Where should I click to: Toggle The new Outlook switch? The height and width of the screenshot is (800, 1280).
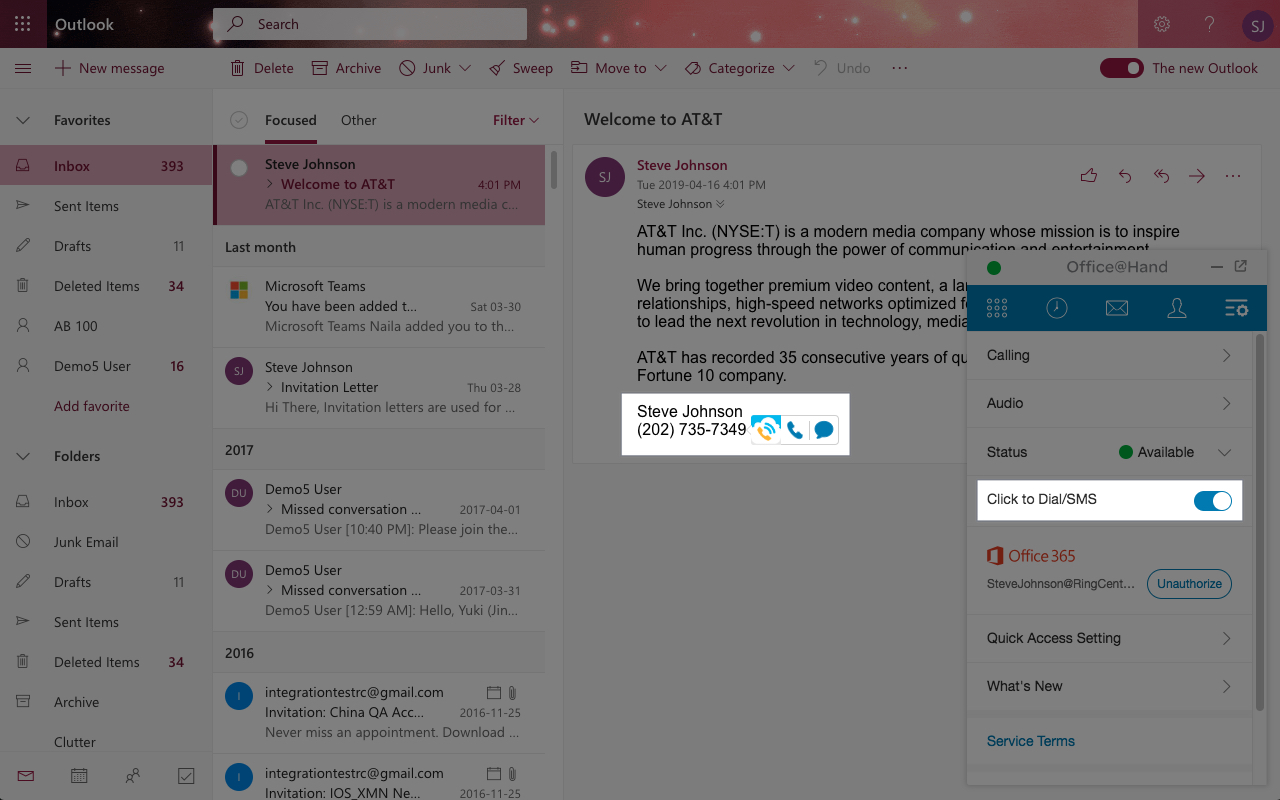point(1121,68)
